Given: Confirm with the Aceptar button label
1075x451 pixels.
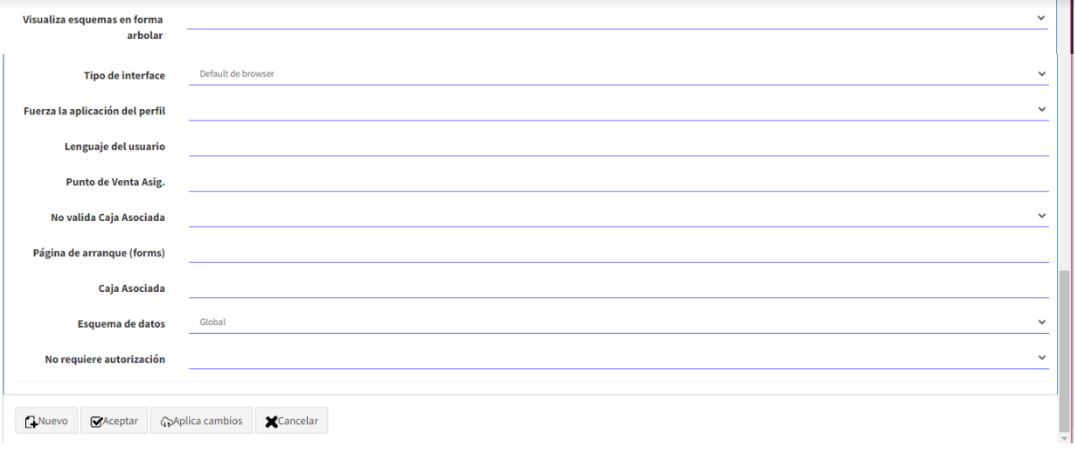Looking at the screenshot, I should (x=120, y=421).
